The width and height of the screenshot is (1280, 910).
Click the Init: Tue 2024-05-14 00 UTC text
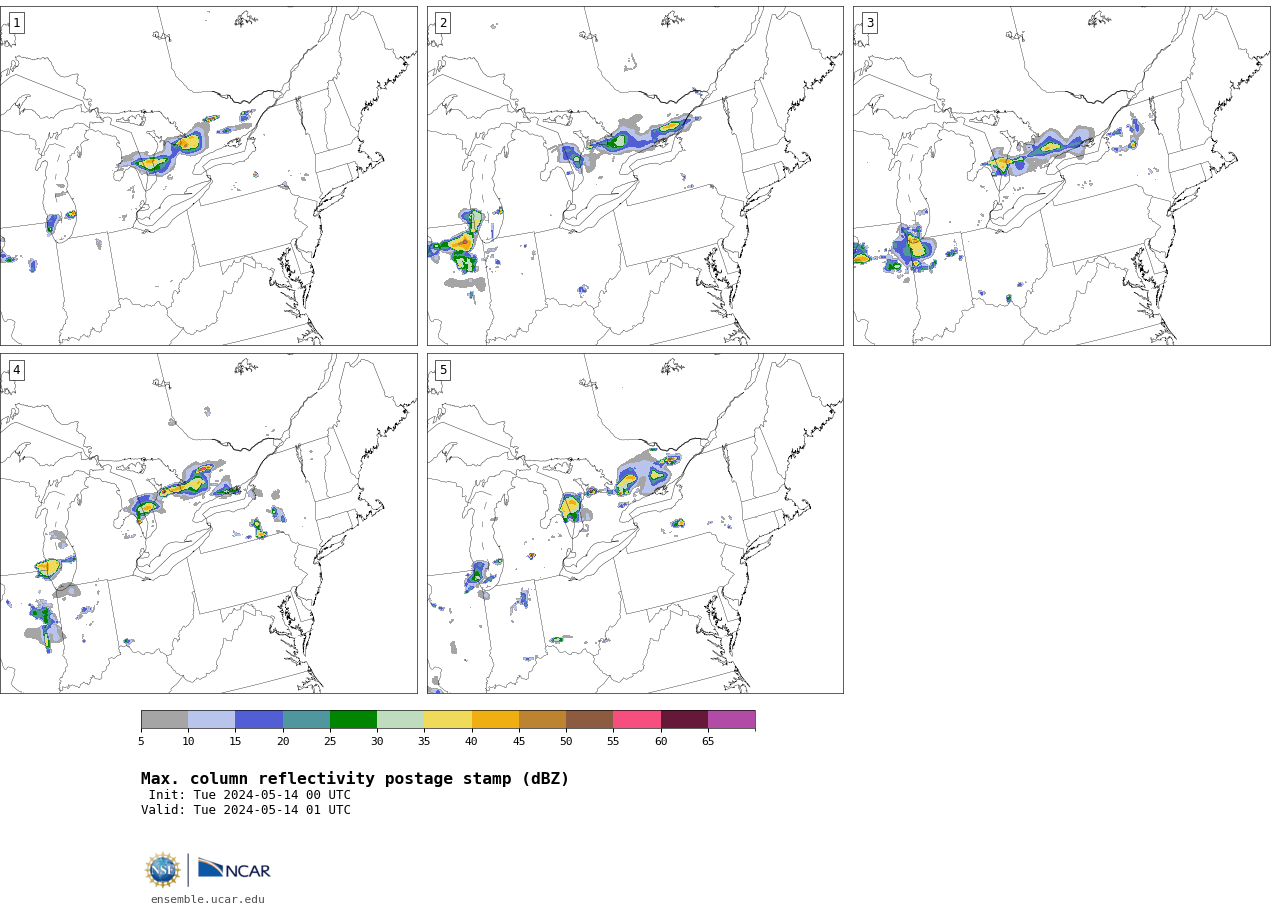point(250,795)
